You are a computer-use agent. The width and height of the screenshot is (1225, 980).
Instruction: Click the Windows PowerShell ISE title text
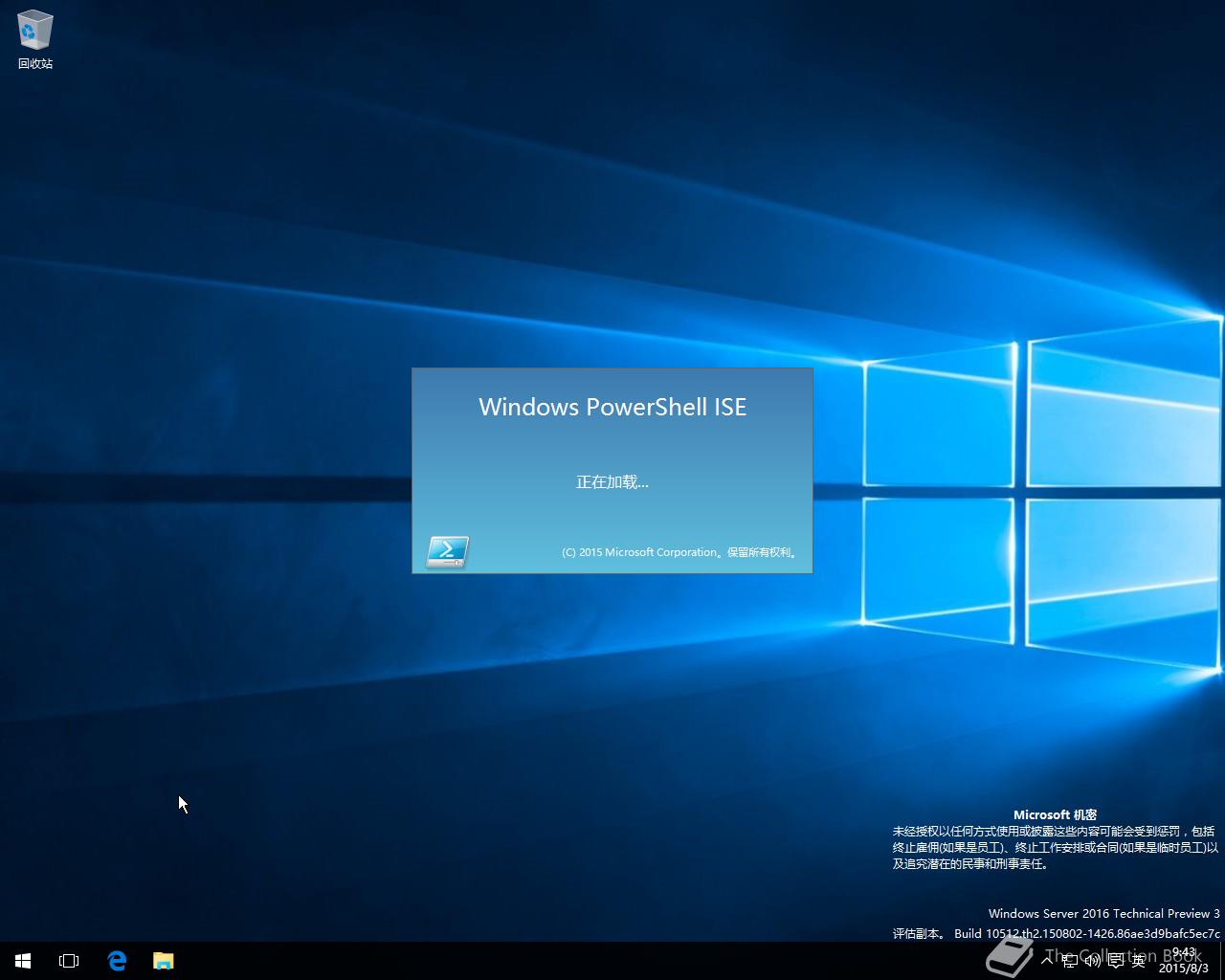click(x=612, y=407)
